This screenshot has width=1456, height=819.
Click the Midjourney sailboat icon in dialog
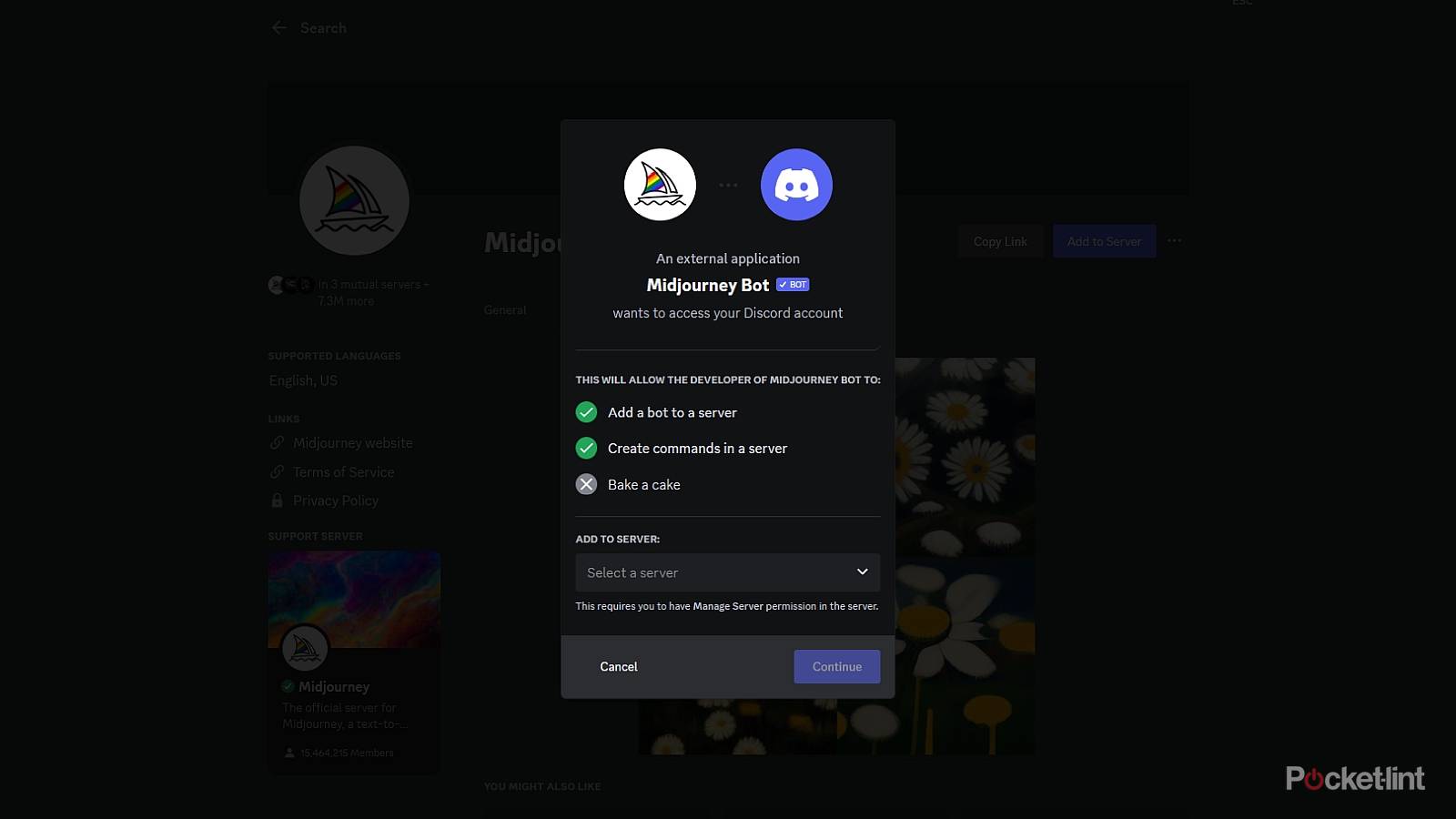point(660,185)
